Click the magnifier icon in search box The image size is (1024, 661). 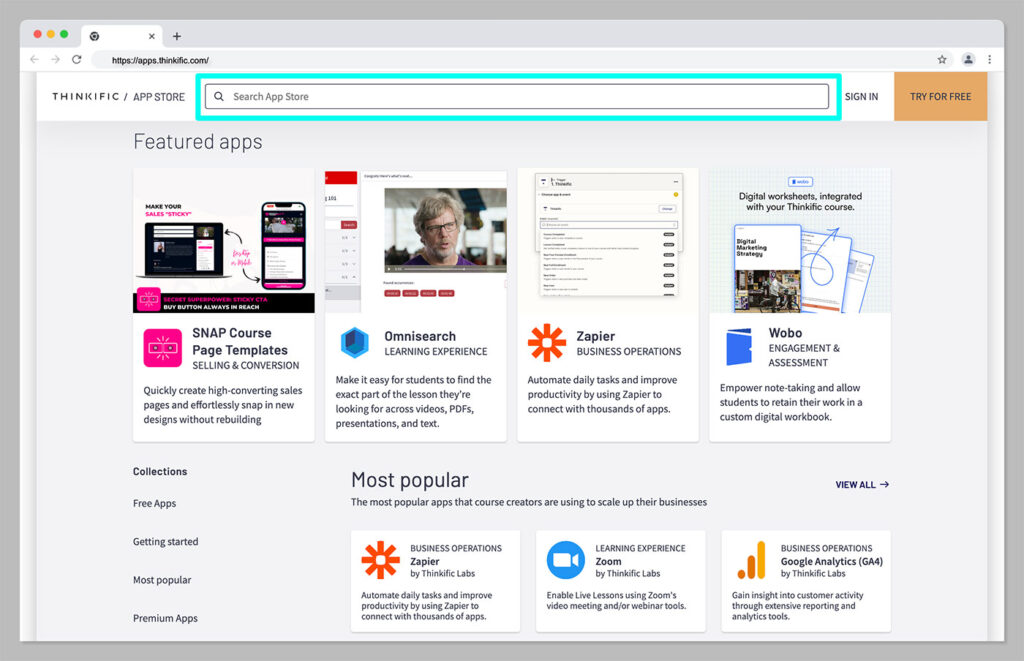(219, 97)
